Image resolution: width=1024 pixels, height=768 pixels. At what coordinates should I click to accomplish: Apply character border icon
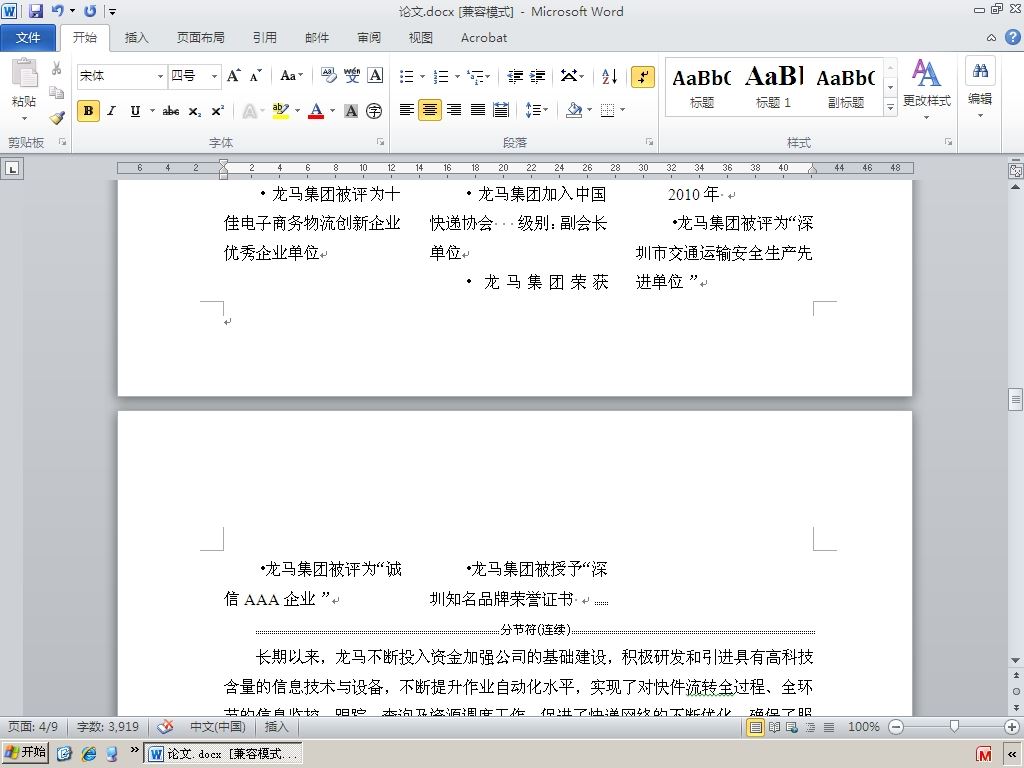tap(375, 76)
